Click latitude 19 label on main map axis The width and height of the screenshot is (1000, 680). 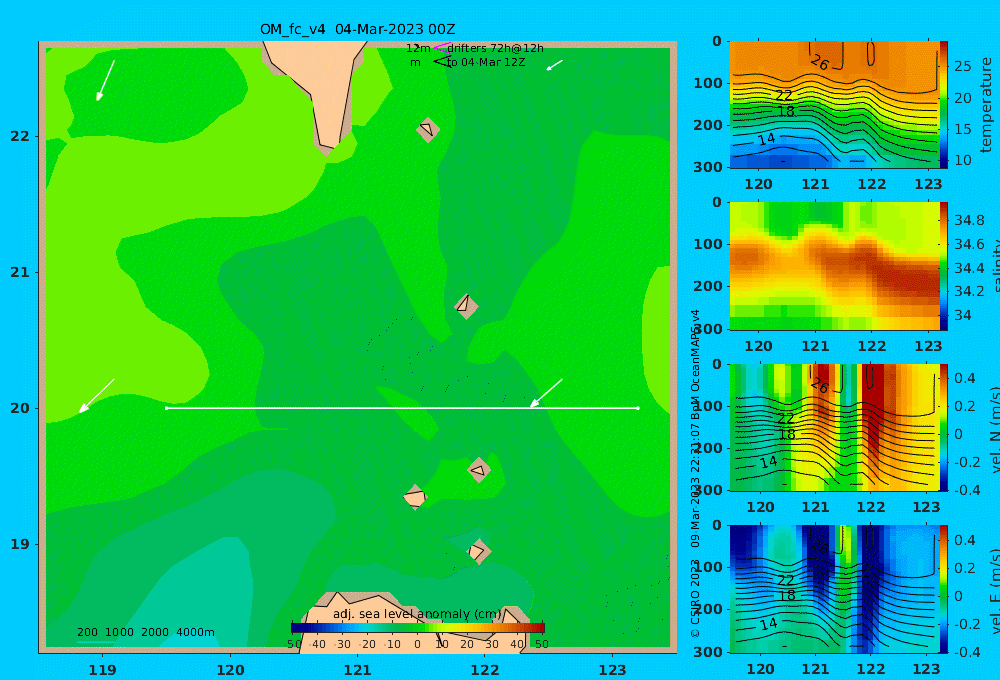(20, 544)
